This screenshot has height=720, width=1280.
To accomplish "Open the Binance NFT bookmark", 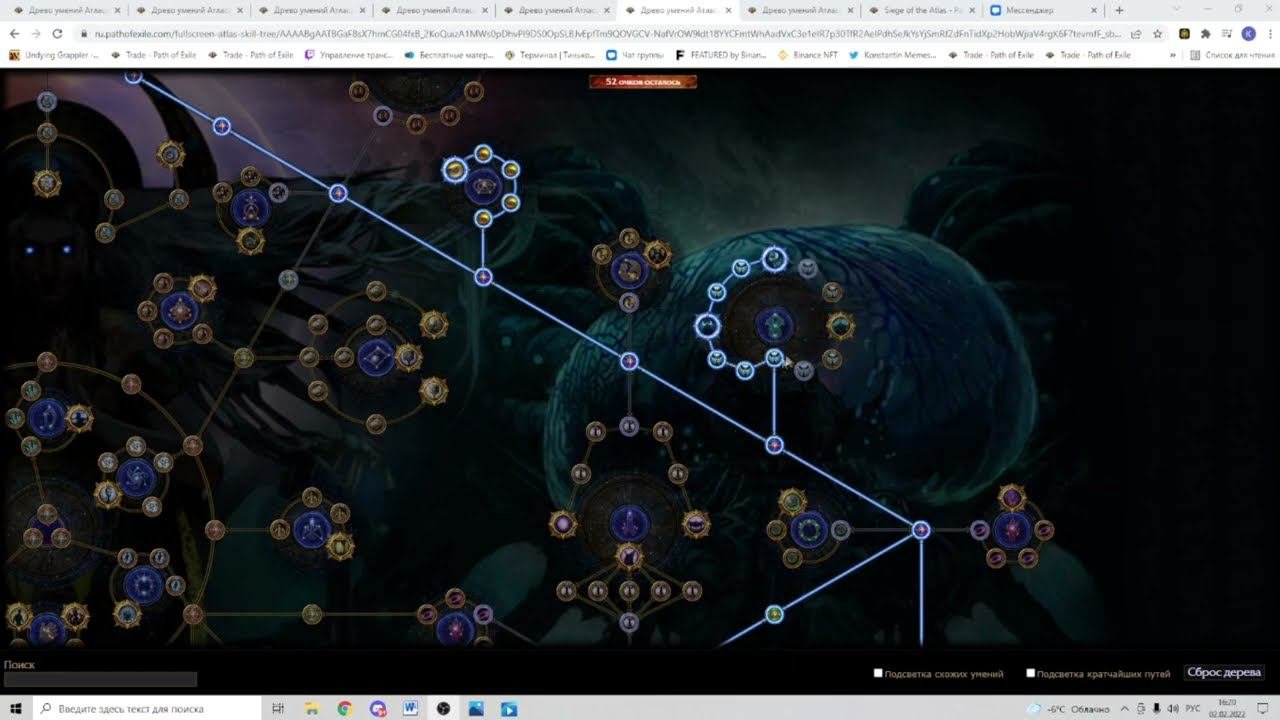I will coord(808,55).
